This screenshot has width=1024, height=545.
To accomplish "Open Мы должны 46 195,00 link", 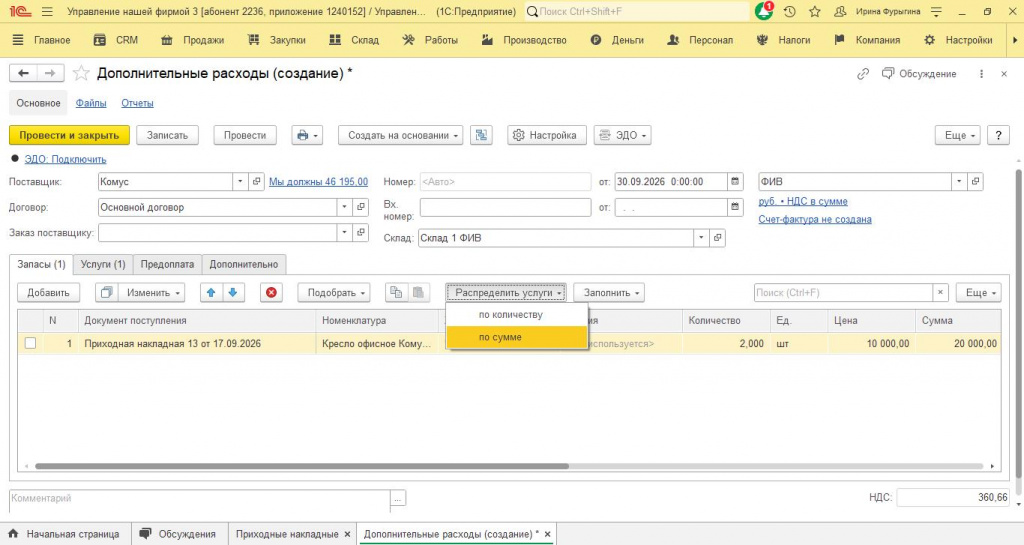I will pyautogui.click(x=319, y=181).
